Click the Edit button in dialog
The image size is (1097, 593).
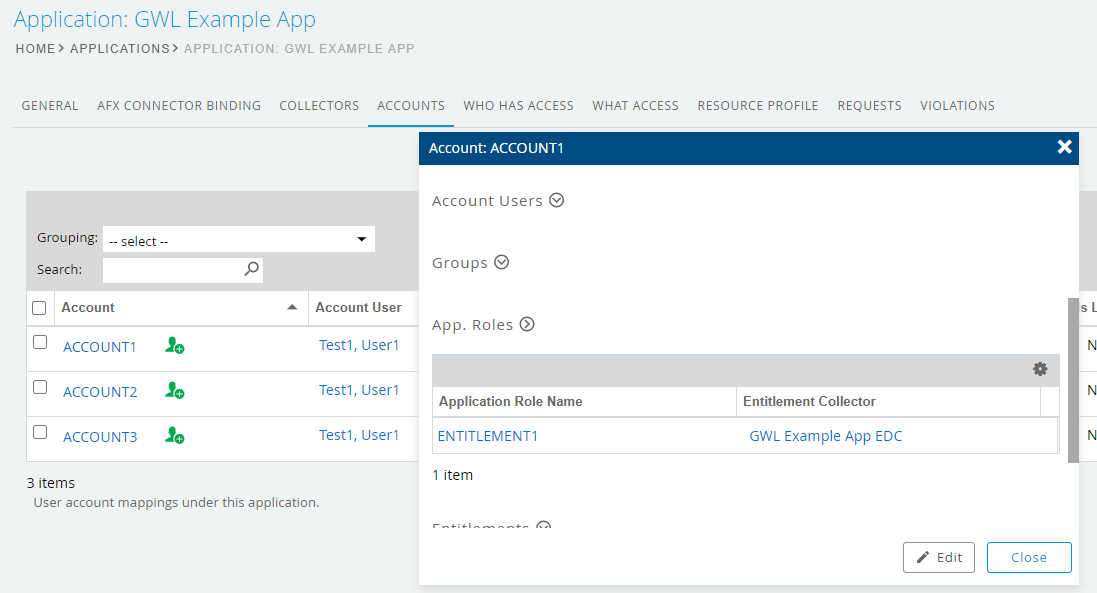pos(938,557)
